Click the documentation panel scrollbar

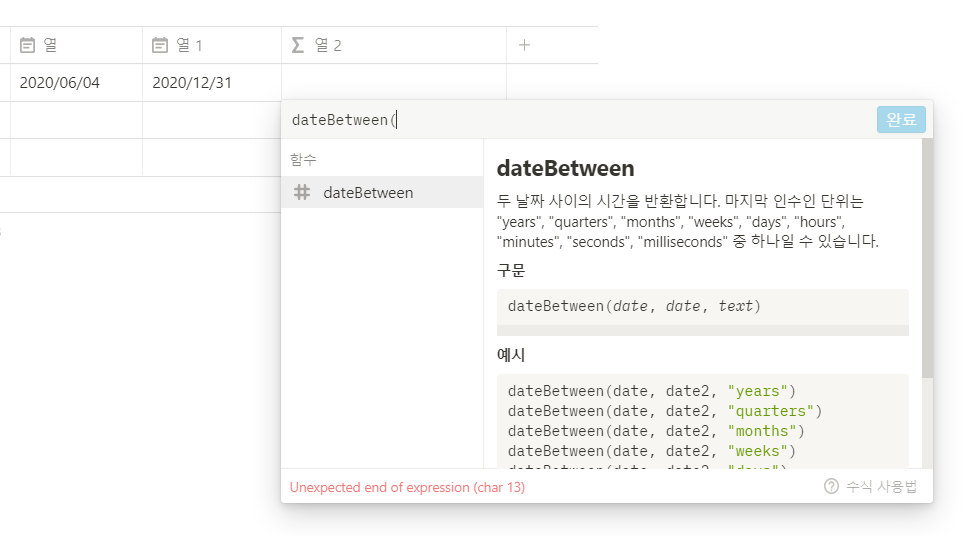coord(927,258)
